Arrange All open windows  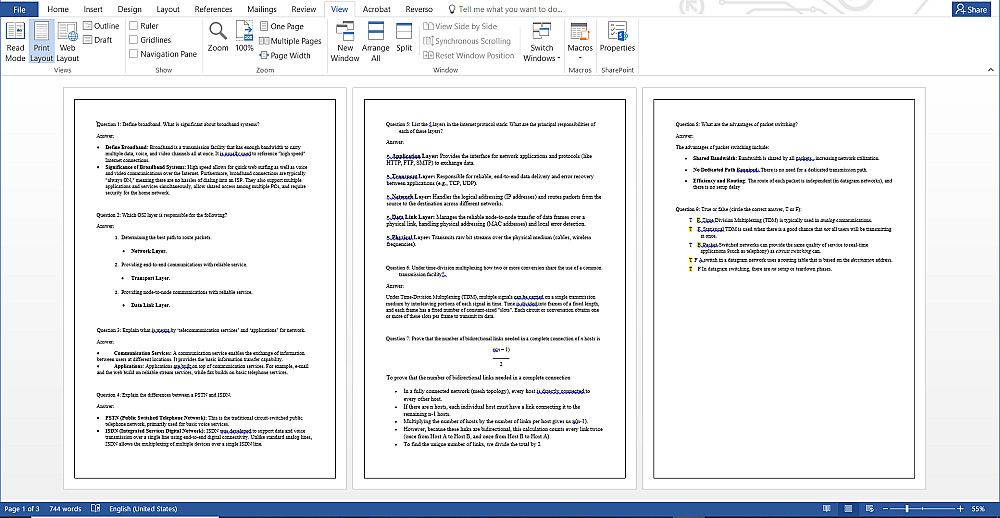click(x=376, y=41)
